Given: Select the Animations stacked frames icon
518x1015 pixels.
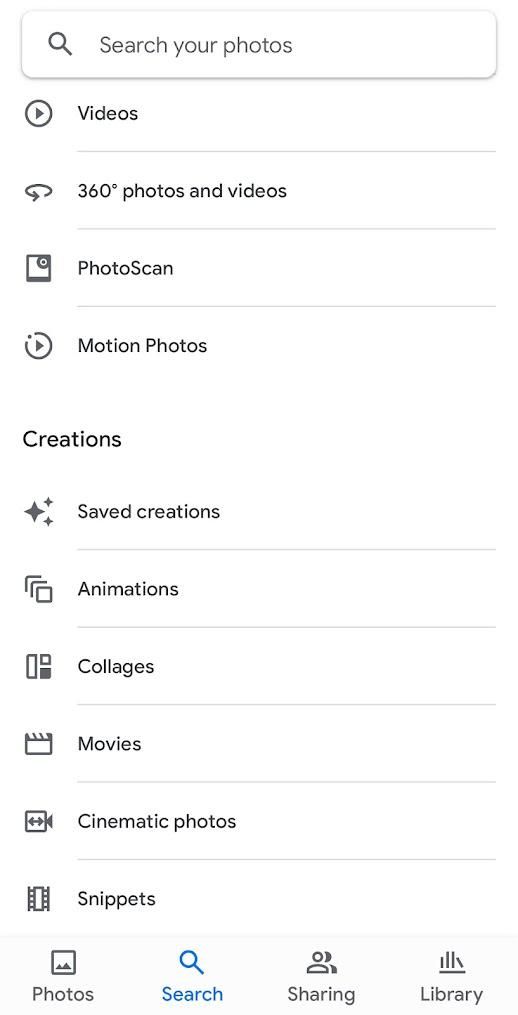Looking at the screenshot, I should [38, 589].
